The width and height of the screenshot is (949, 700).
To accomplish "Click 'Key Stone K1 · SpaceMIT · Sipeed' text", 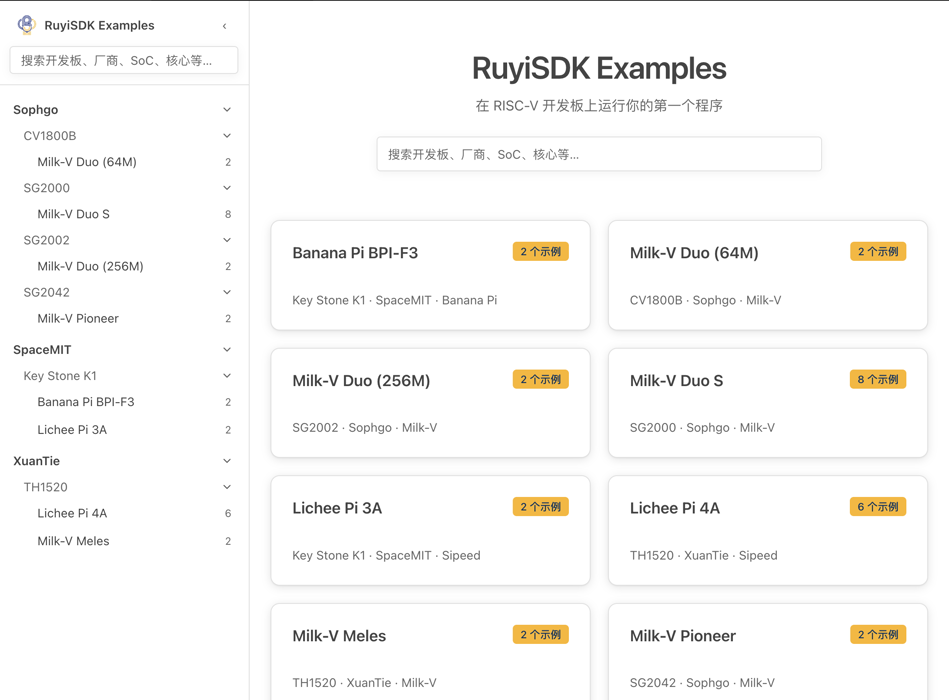I will tap(386, 555).
